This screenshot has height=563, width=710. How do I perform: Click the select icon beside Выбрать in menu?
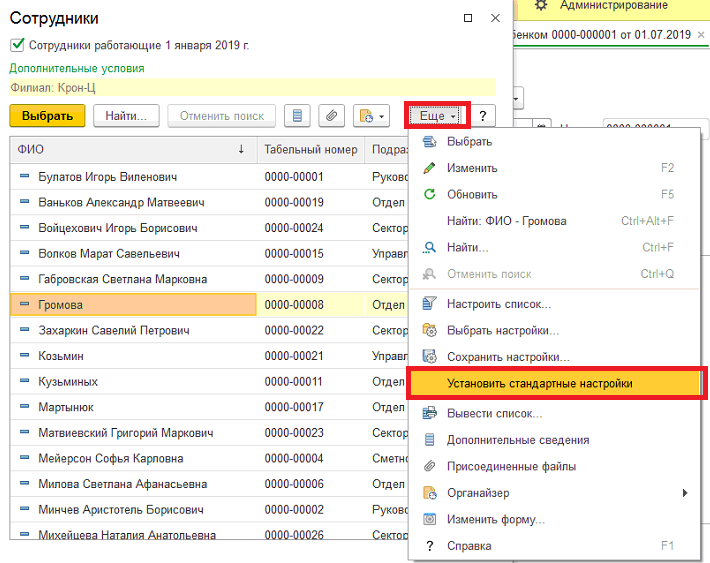coord(429,142)
